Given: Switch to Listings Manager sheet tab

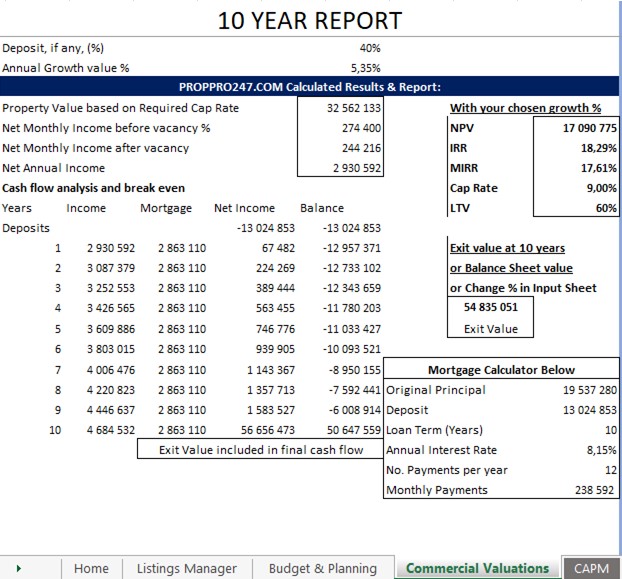Looking at the screenshot, I should click(x=187, y=568).
